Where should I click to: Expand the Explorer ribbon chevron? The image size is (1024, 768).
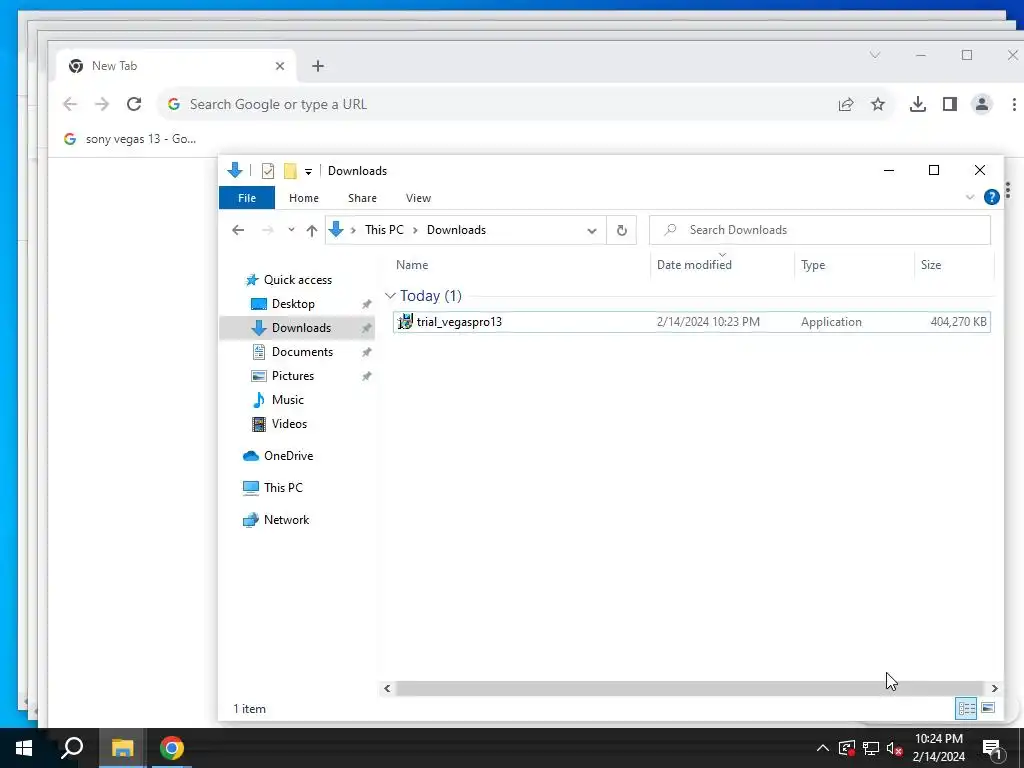tap(970, 197)
